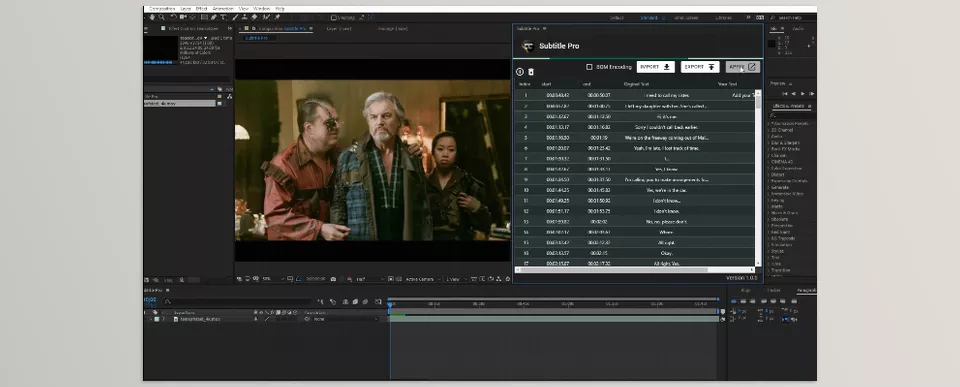
Task: Select the Clone Stamp tool
Action: 244,17
